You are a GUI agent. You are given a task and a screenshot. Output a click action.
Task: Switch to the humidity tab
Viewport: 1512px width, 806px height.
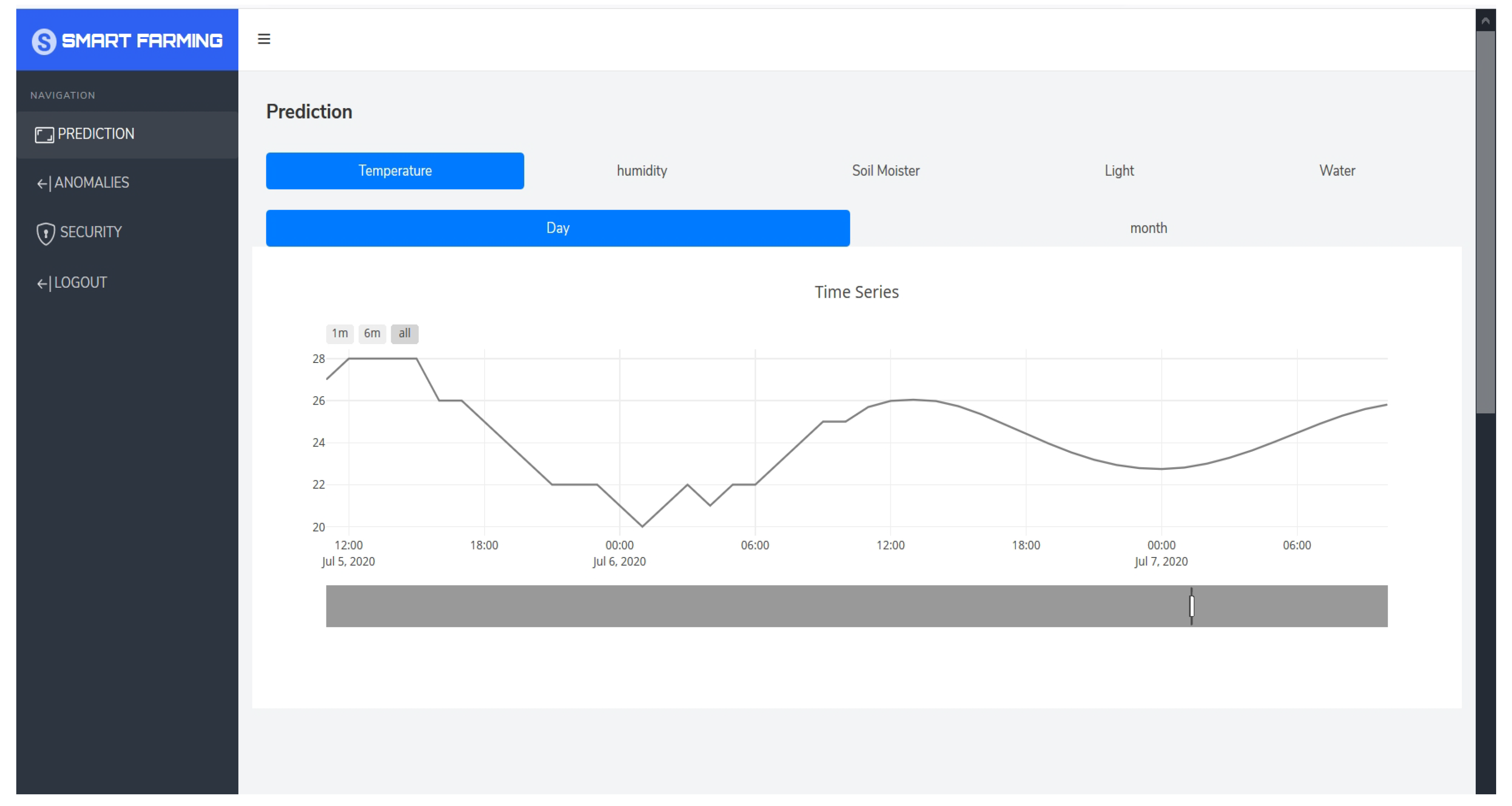click(642, 171)
